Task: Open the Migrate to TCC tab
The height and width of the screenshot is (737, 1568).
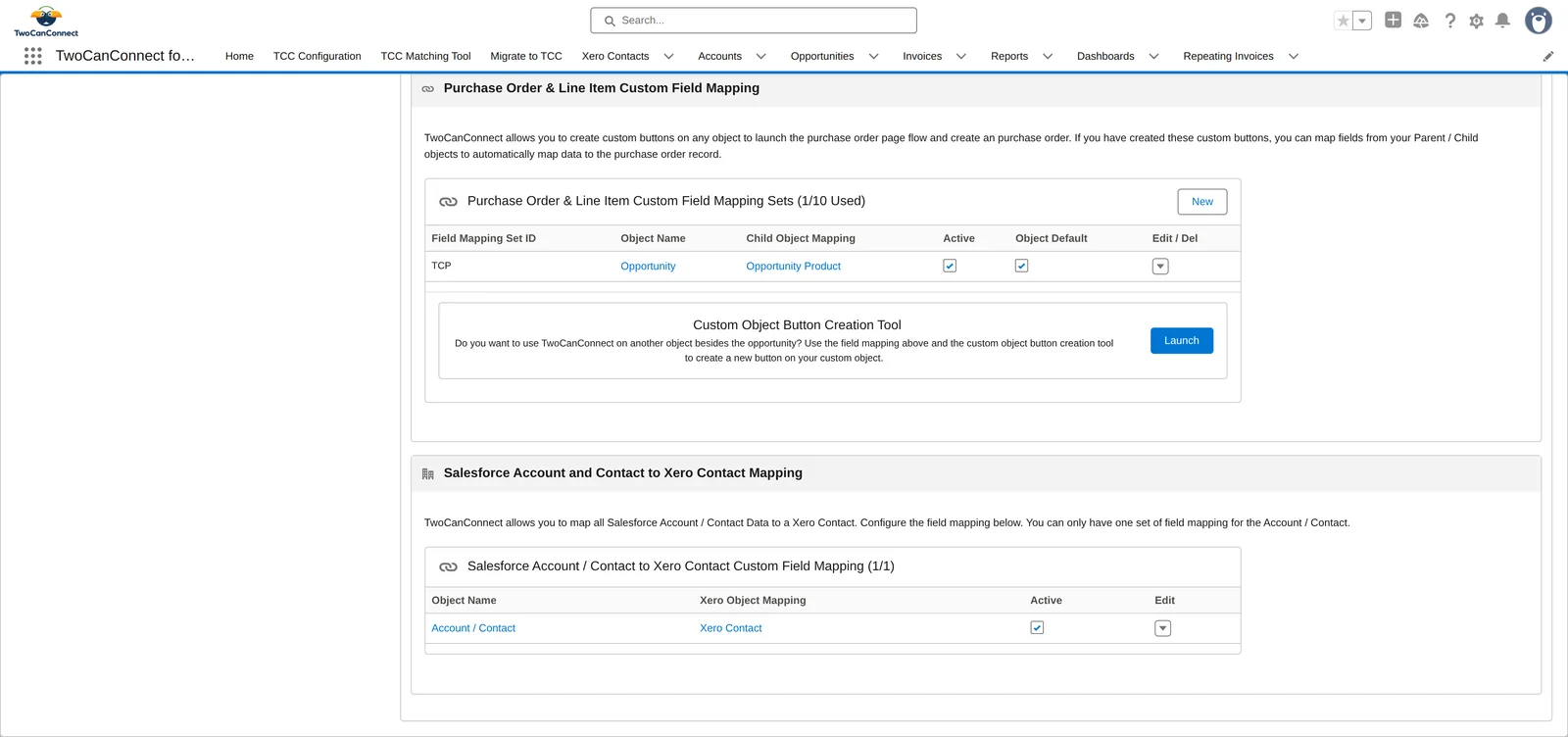Action: [x=526, y=56]
